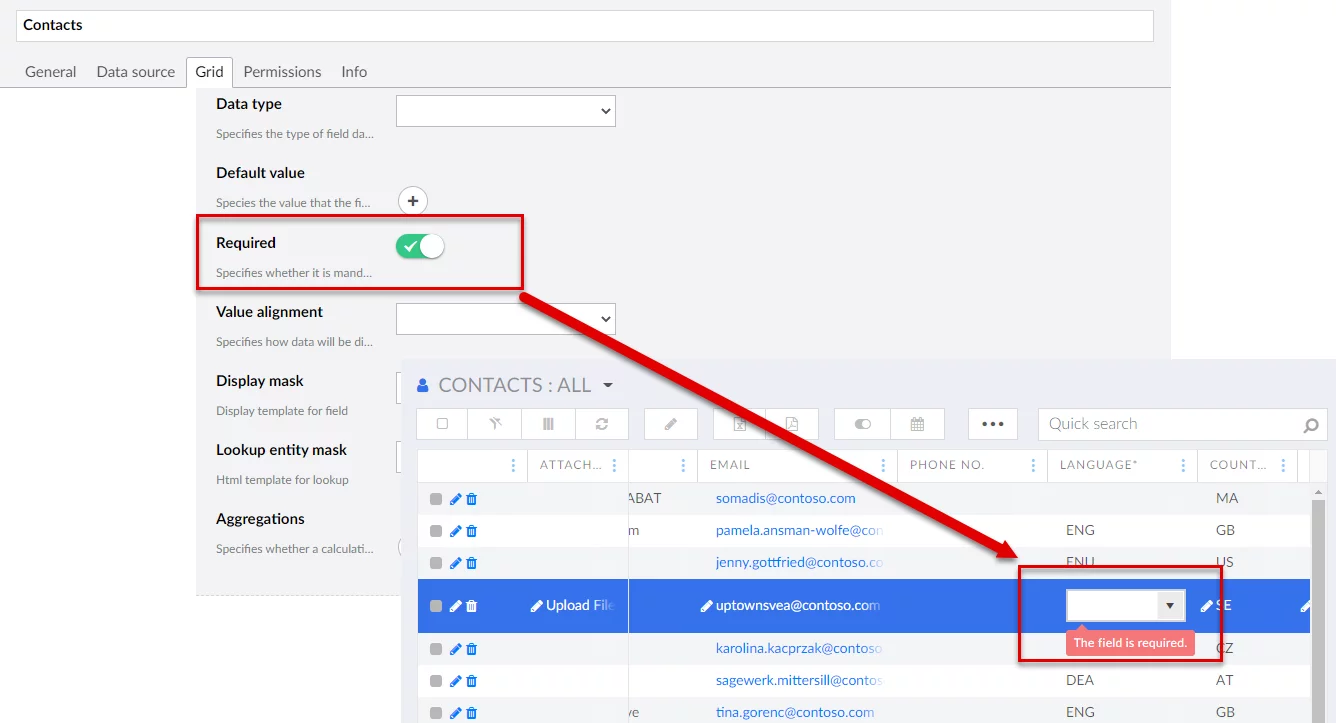The width and height of the screenshot is (1336, 723).
Task: Toggle the Required switch off
Action: click(x=420, y=246)
